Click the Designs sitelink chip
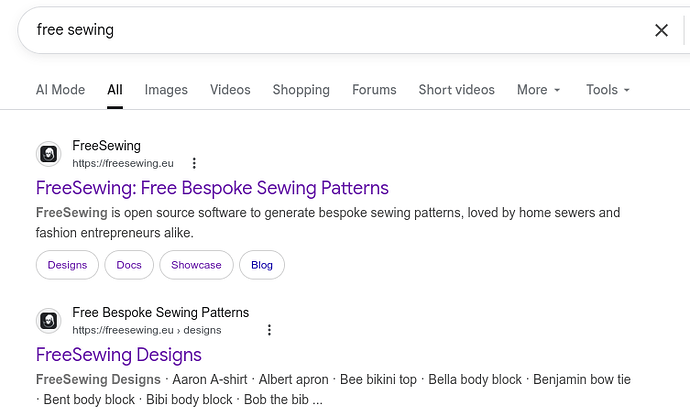The width and height of the screenshot is (690, 416). [68, 265]
